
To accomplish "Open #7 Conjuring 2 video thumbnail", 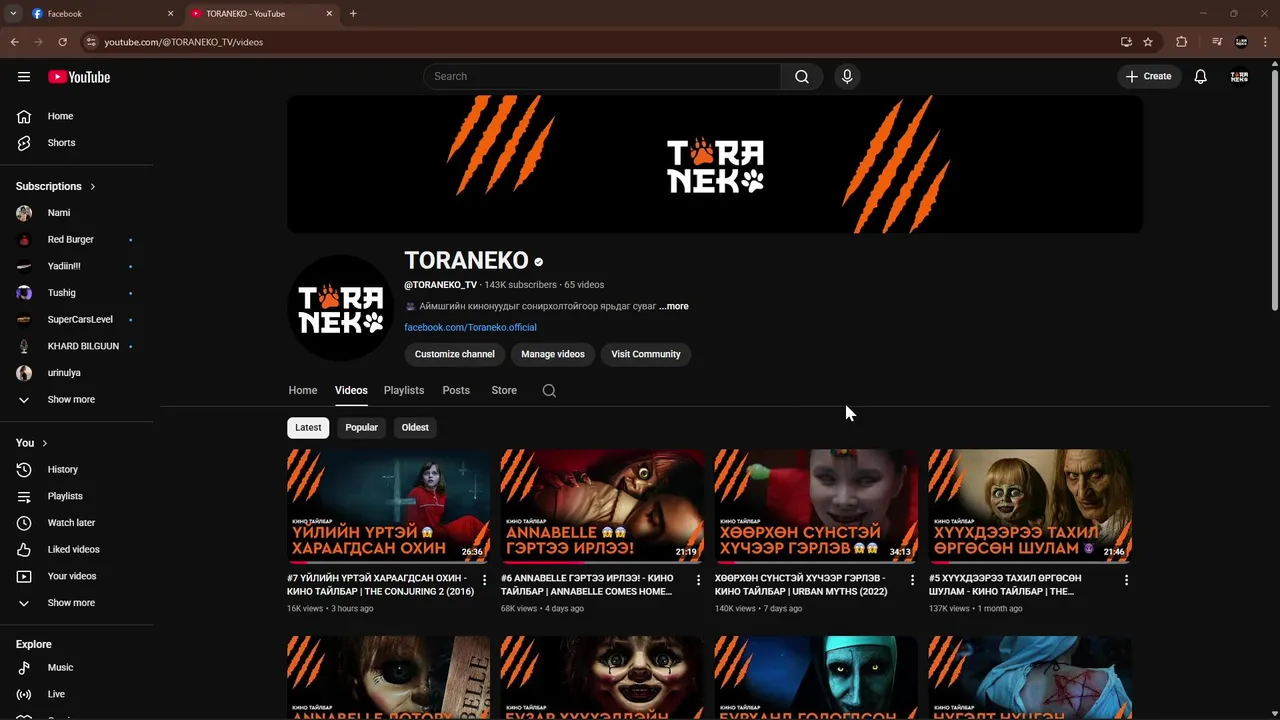I will pyautogui.click(x=389, y=506).
